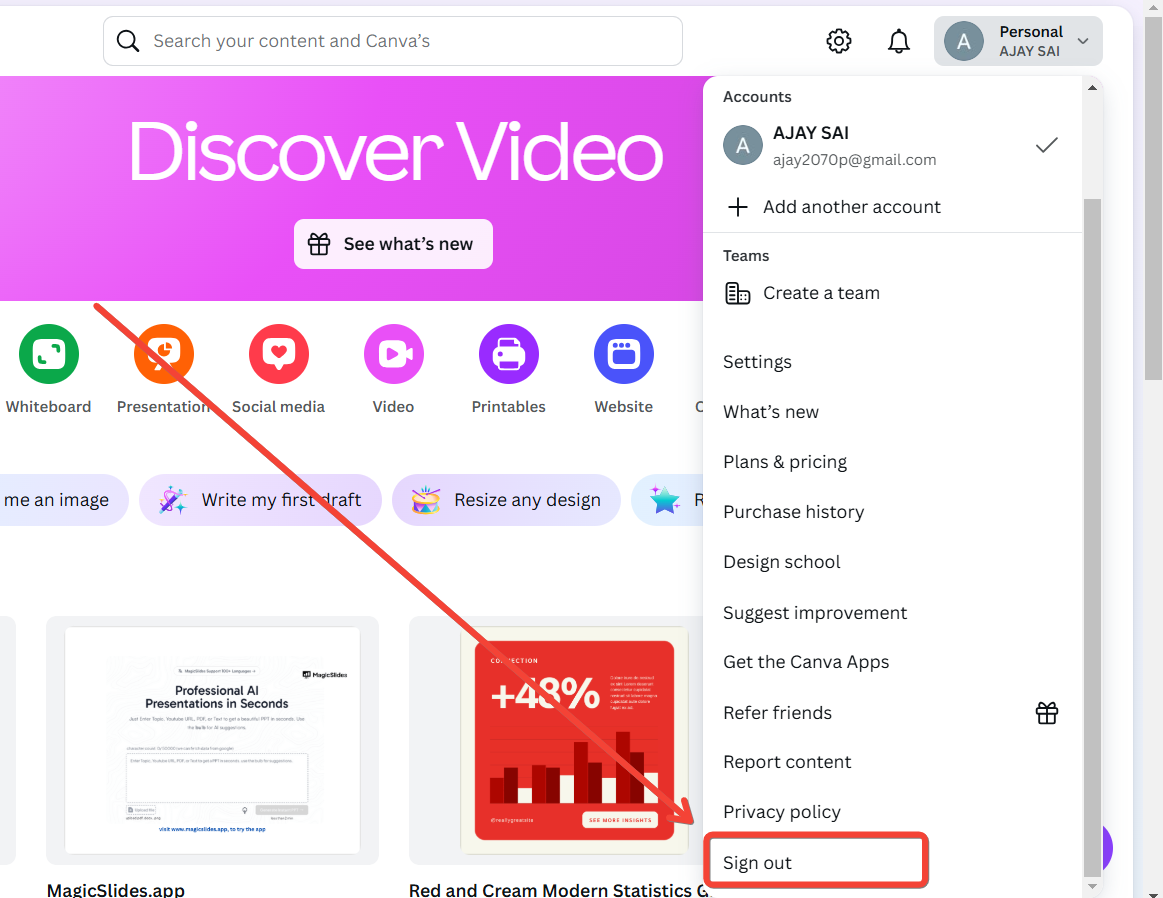This screenshot has width=1163, height=898.
Task: Click the See what's new button
Action: 393,244
